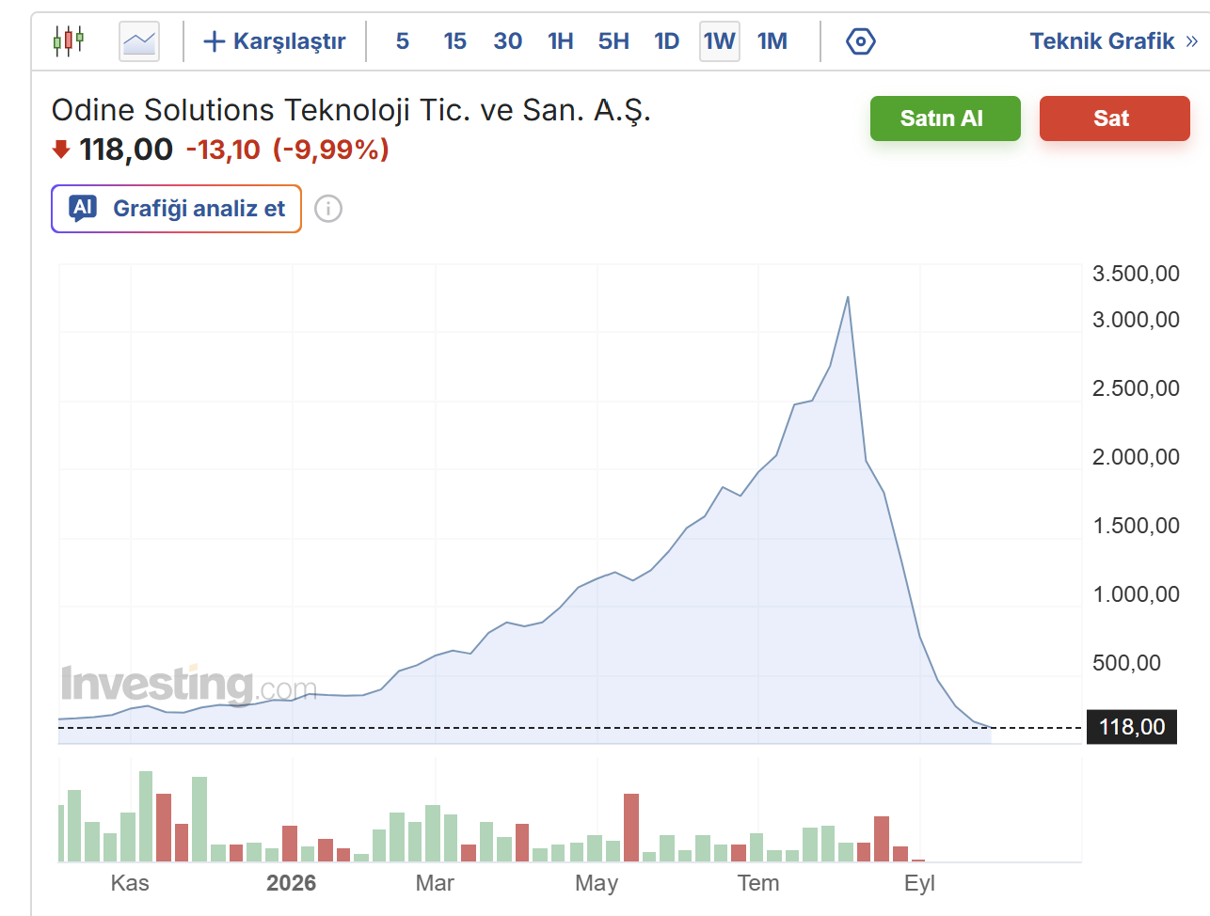Click the -13,10 price change value
Viewport: 1210px width, 916px height.
tap(223, 150)
